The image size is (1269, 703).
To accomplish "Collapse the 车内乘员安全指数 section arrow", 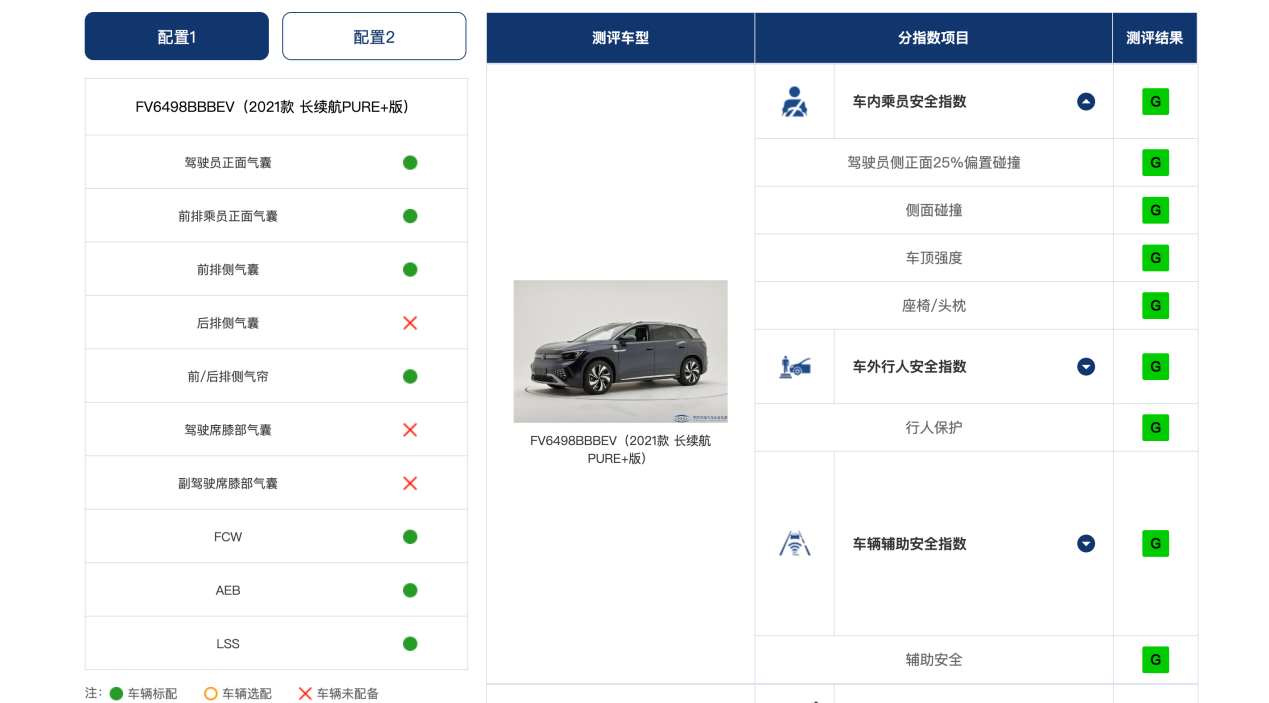I will click(x=1086, y=102).
